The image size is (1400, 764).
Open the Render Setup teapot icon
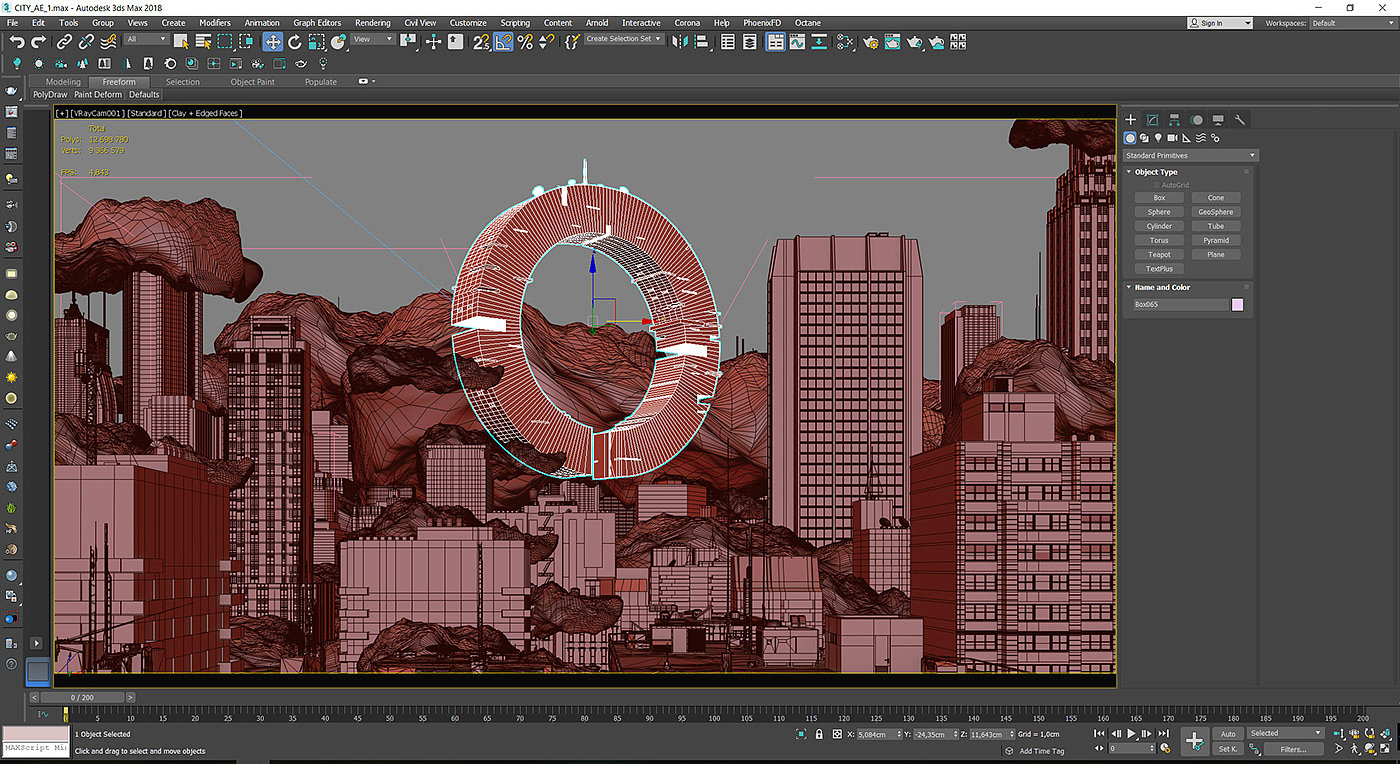[x=870, y=42]
